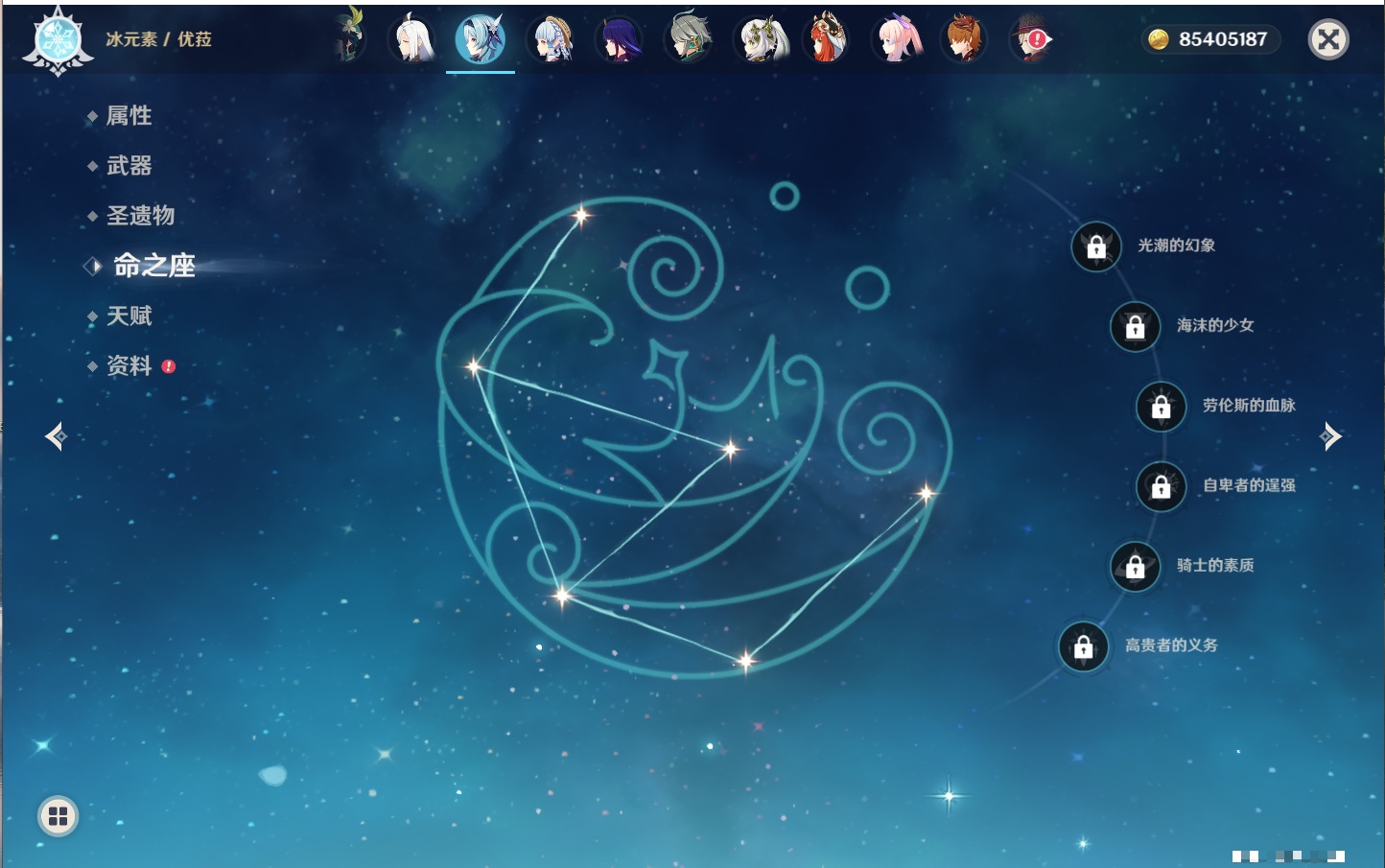This screenshot has width=1385, height=868.
Task: Select the white-haired Shenhe character portrait
Action: click(x=413, y=40)
